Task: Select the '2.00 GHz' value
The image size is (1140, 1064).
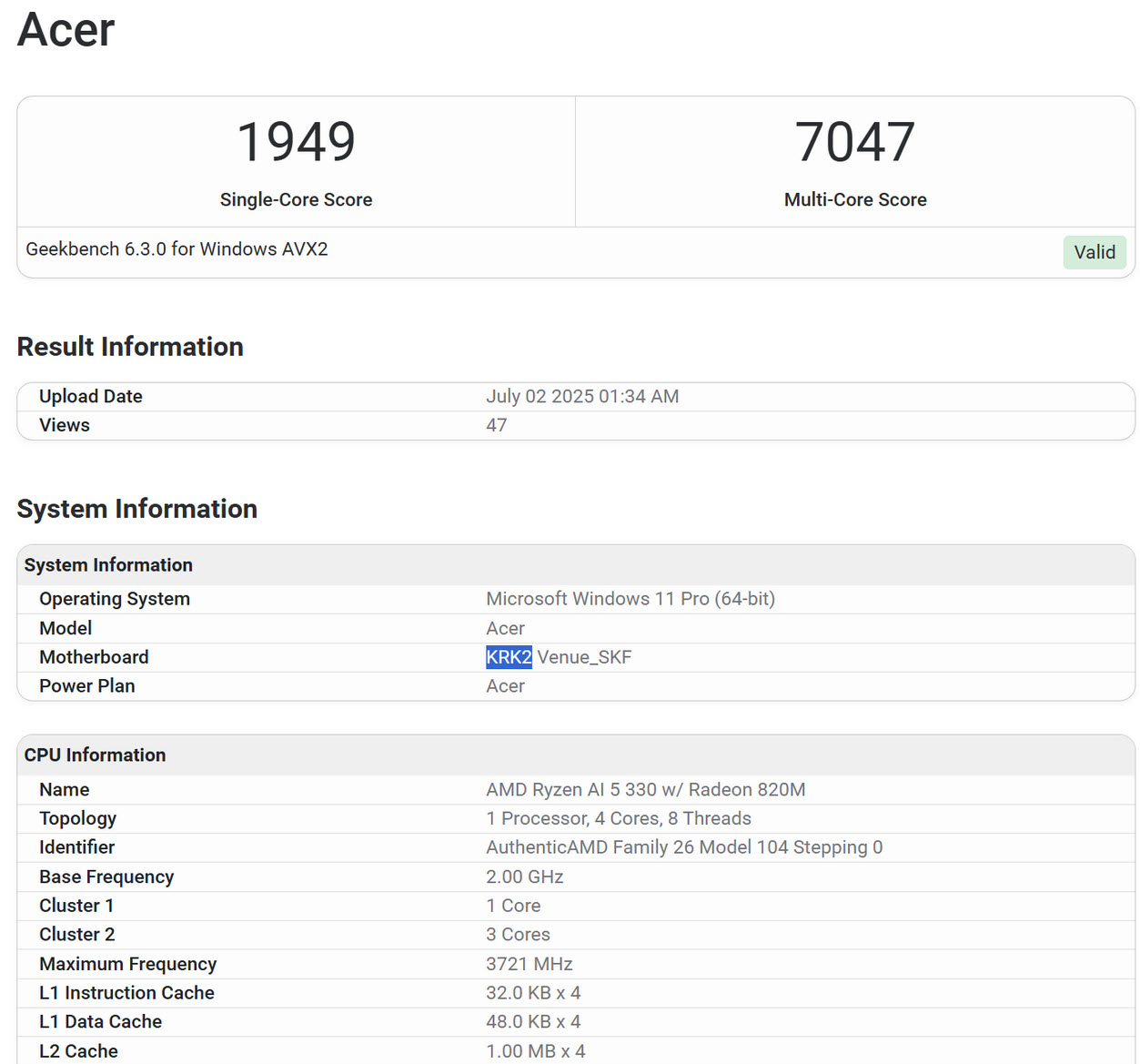Action: 525,877
